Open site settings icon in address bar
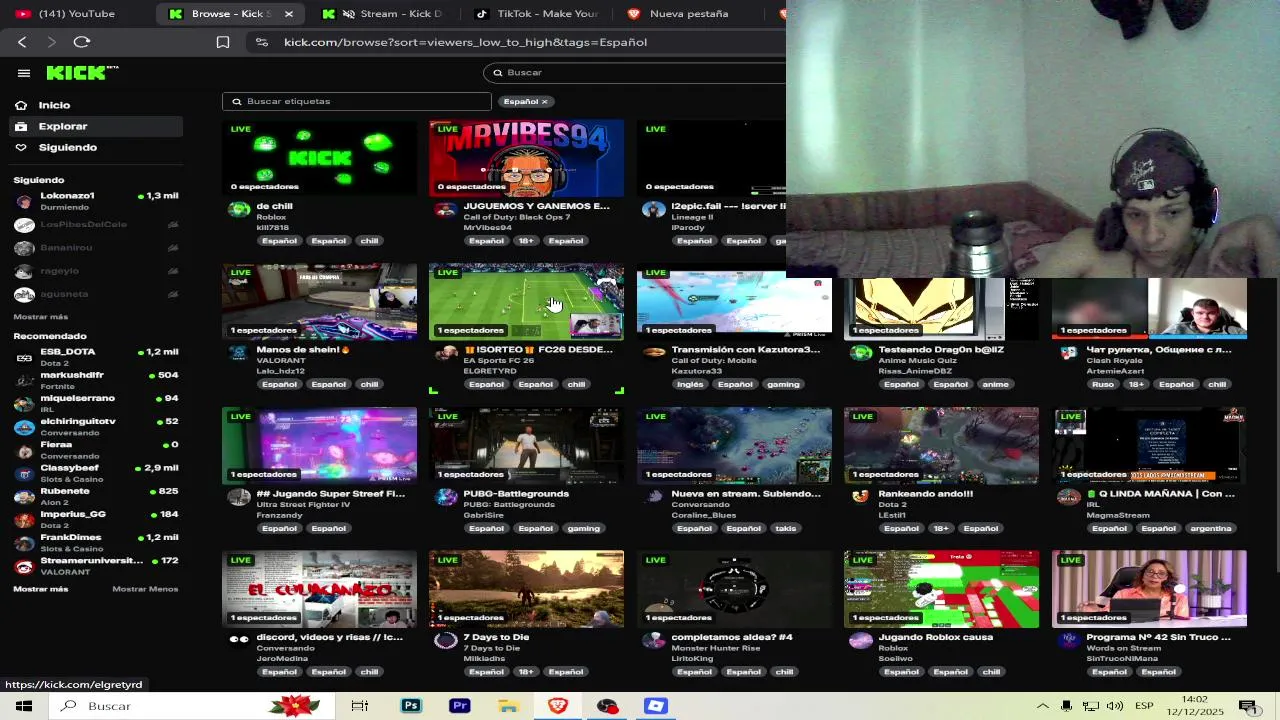 tap(262, 42)
